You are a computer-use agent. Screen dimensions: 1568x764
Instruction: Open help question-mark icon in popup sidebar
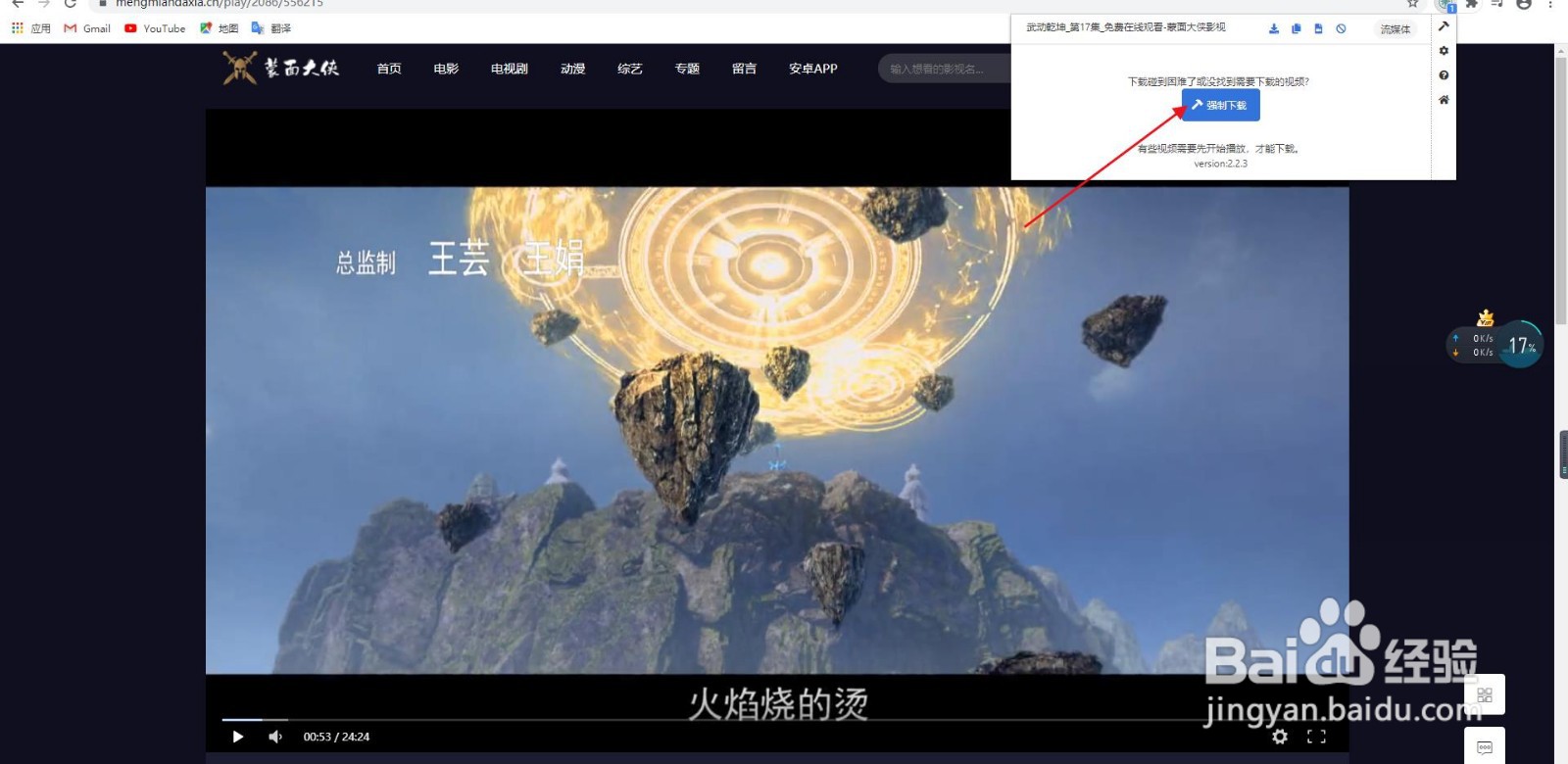coord(1444,75)
